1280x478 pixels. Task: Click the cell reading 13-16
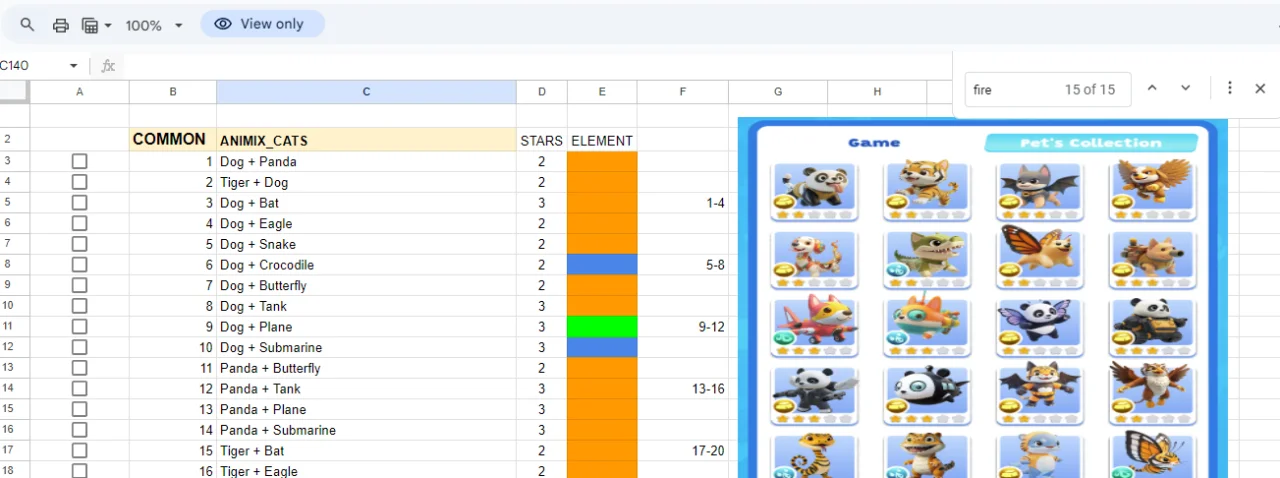point(683,388)
